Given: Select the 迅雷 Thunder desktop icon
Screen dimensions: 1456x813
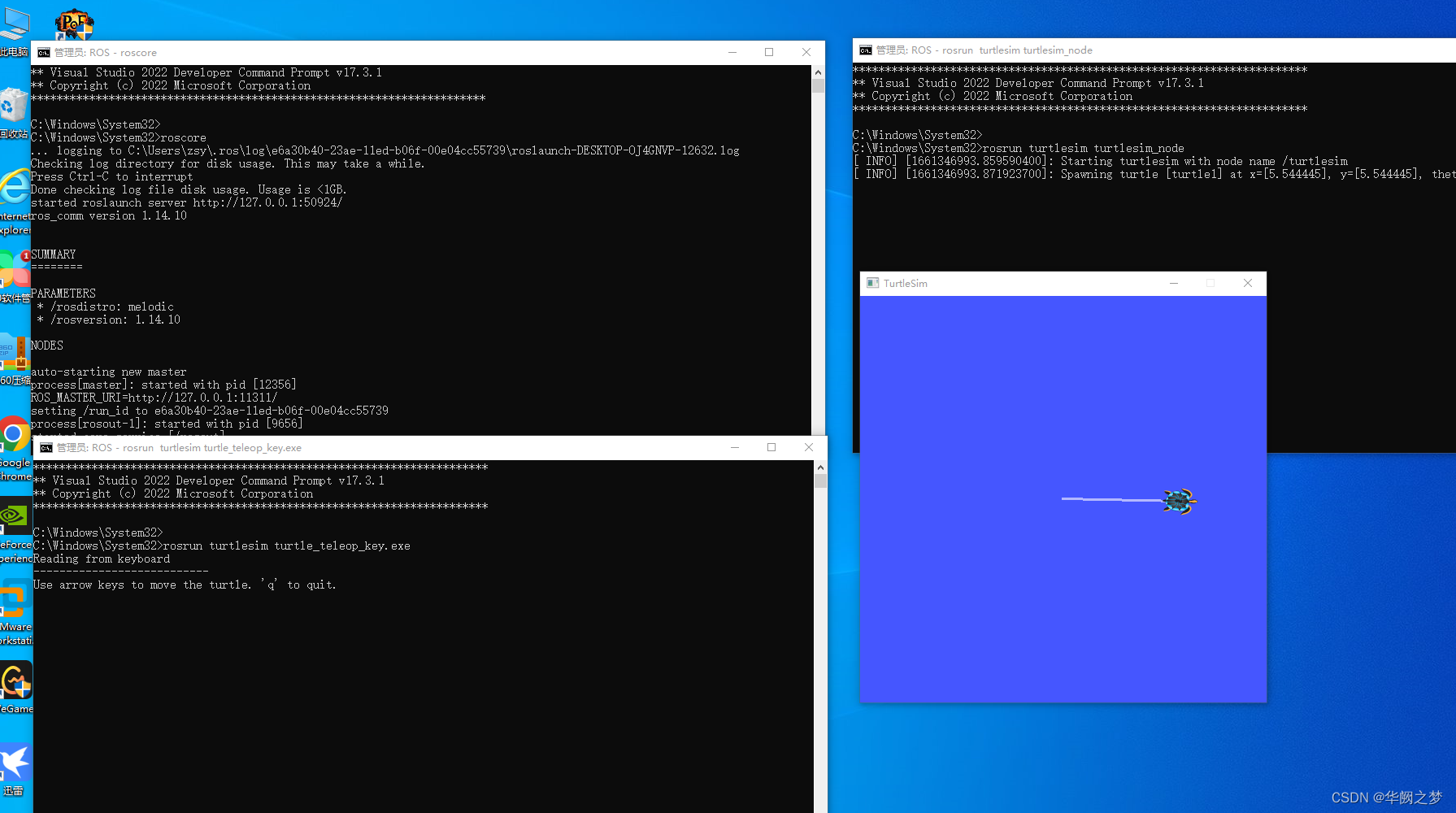Looking at the screenshot, I should pos(15,771).
